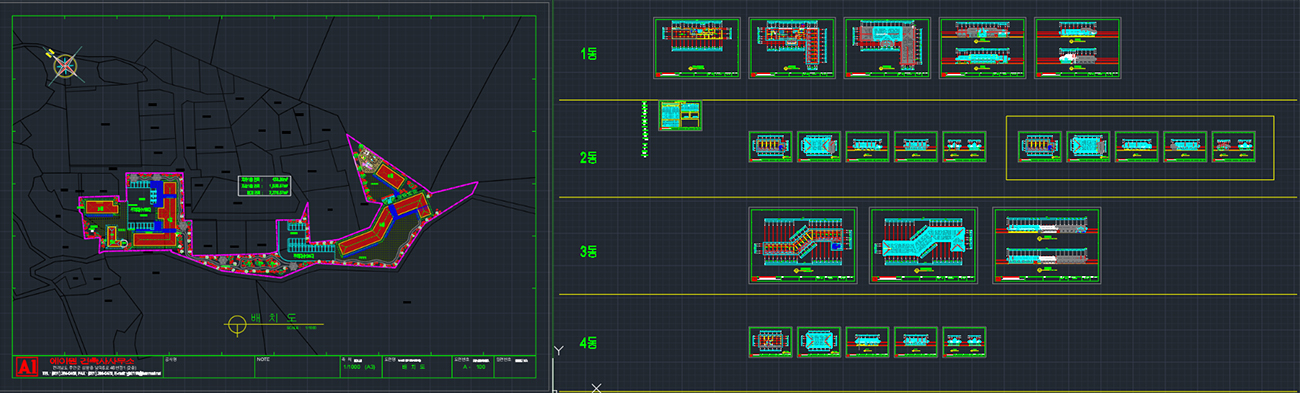
Task: Open the third 4동 sheet
Action: coord(867,343)
